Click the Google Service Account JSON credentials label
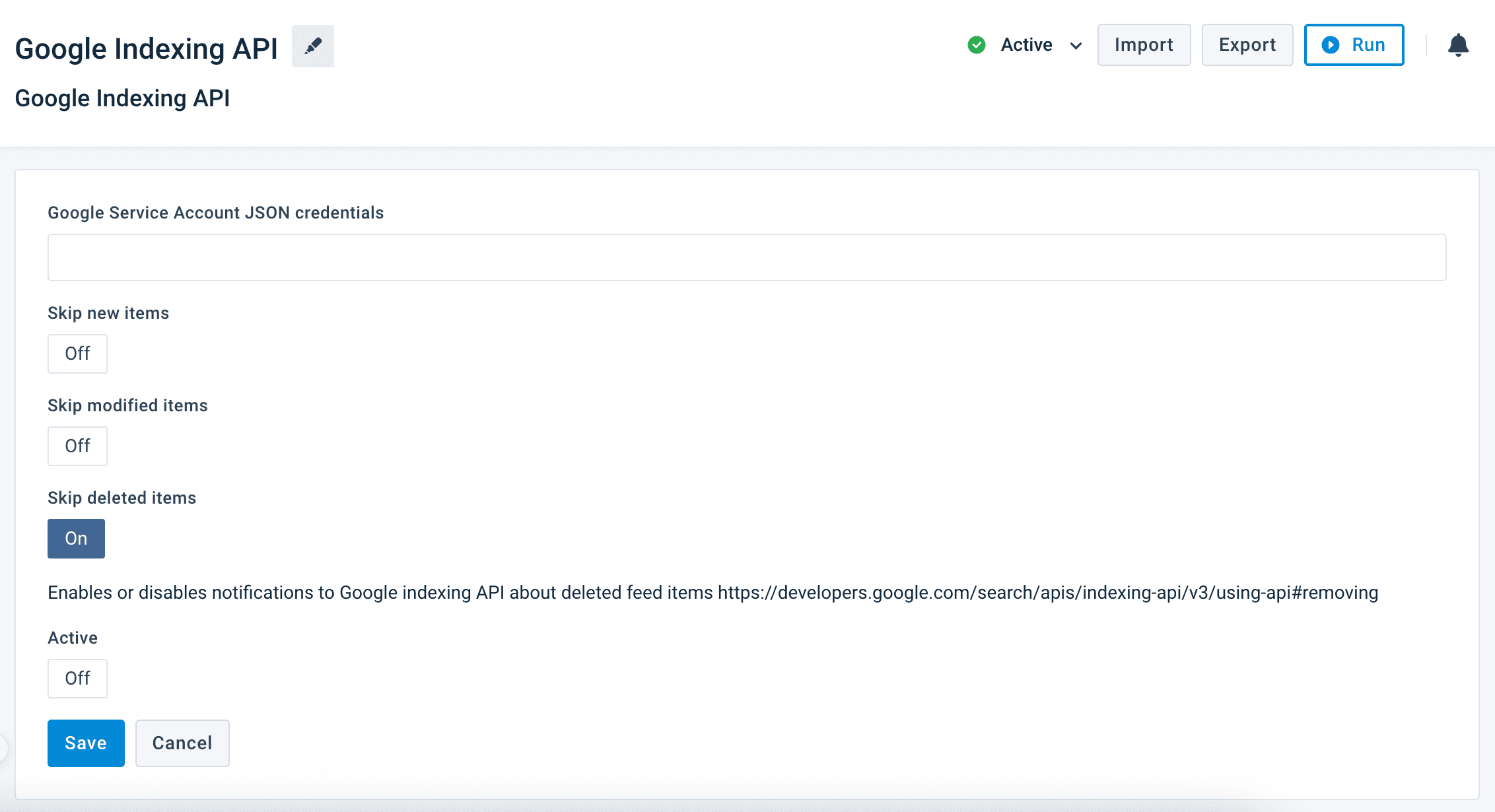Image resolution: width=1495 pixels, height=812 pixels. (215, 213)
